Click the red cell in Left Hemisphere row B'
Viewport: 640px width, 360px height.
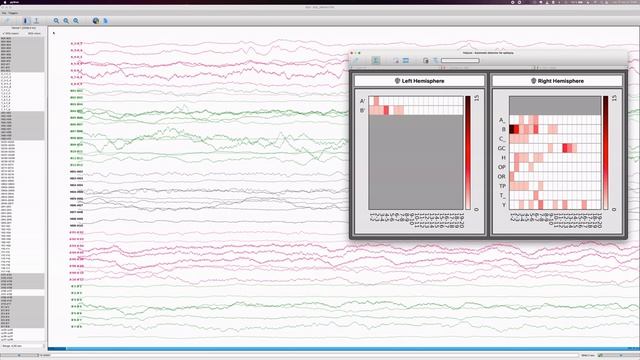tap(386, 111)
